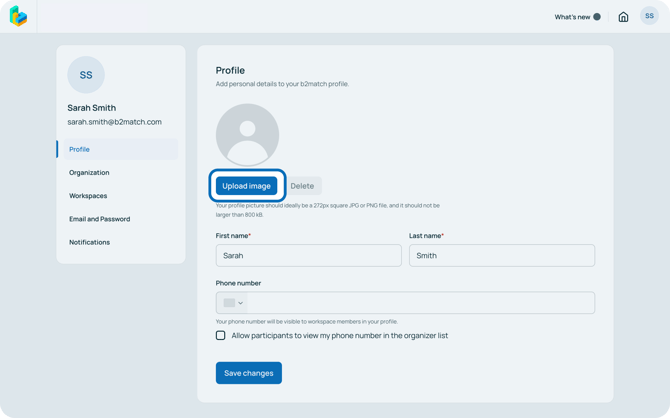Enable allow participants to view phone checkbox
The height and width of the screenshot is (418, 670).
(x=221, y=335)
